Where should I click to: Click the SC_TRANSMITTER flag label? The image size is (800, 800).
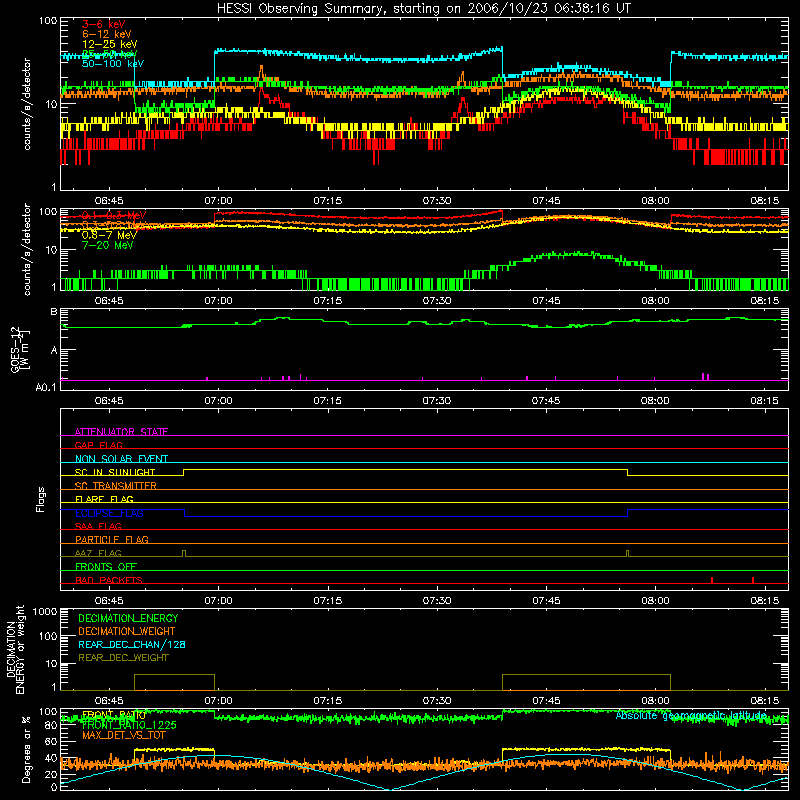116,485
